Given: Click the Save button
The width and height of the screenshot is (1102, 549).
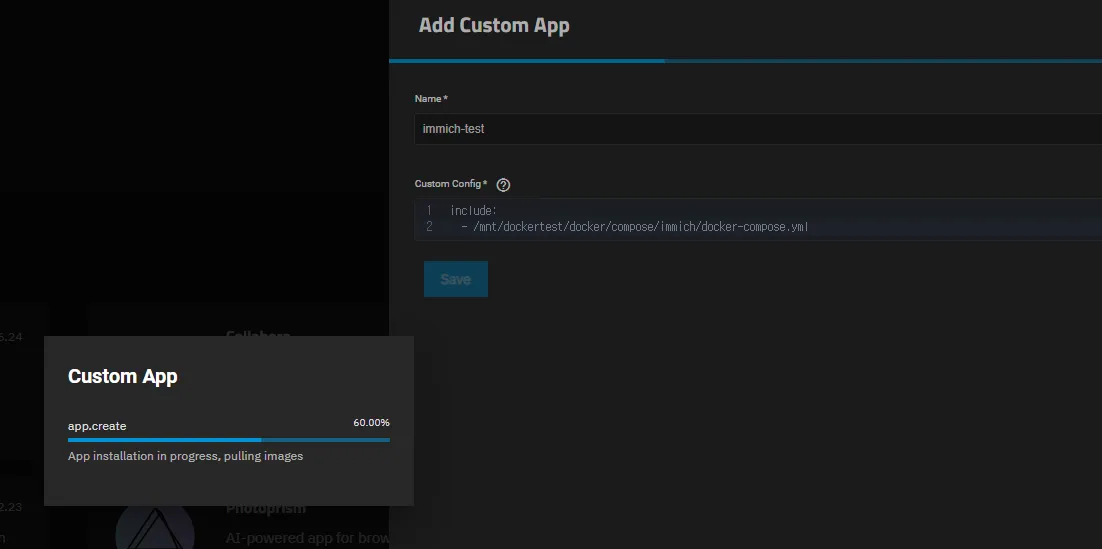Looking at the screenshot, I should [455, 279].
